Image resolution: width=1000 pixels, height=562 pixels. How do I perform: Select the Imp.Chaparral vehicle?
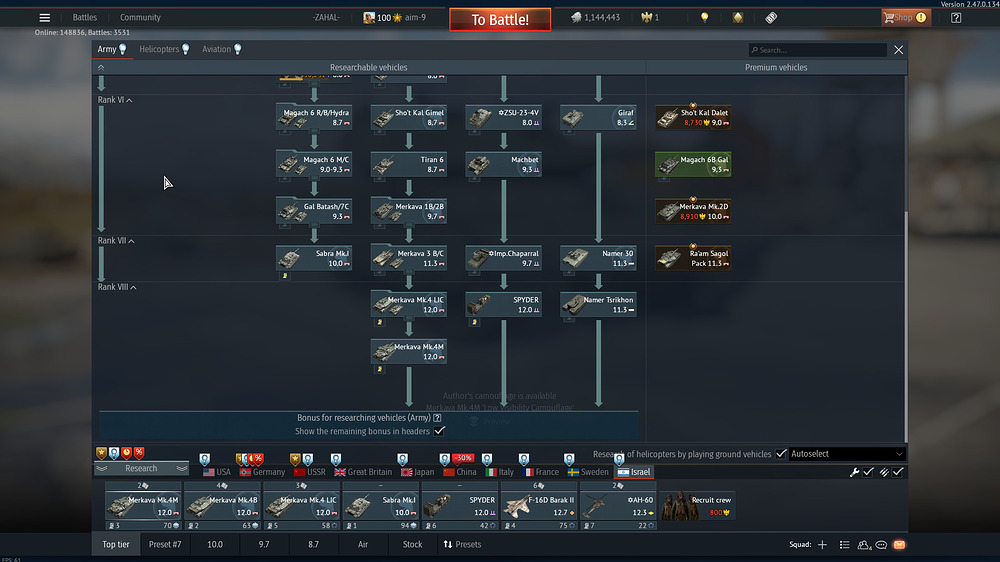tap(504, 258)
